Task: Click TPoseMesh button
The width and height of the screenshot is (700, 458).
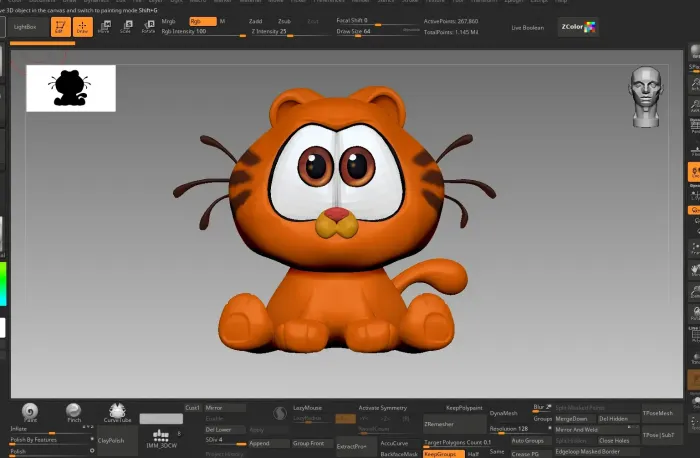Action: click(662, 413)
